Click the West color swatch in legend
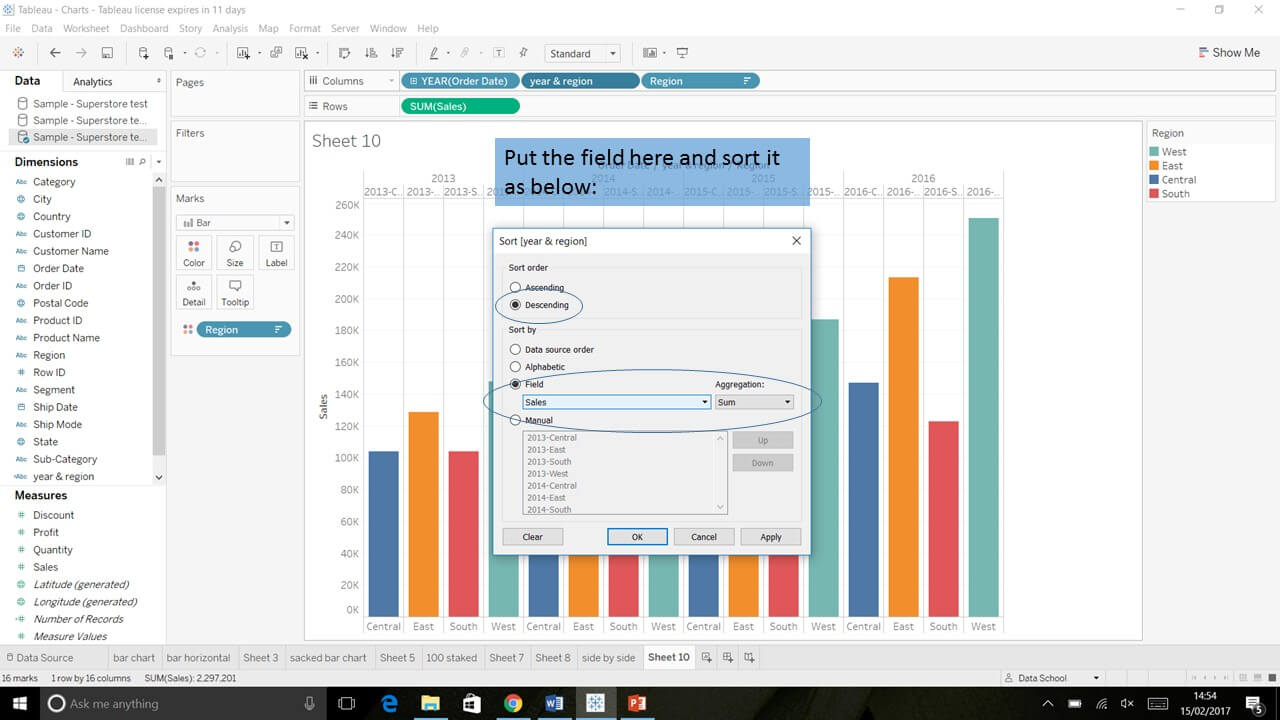This screenshot has width=1280, height=720. pyautogui.click(x=1156, y=152)
